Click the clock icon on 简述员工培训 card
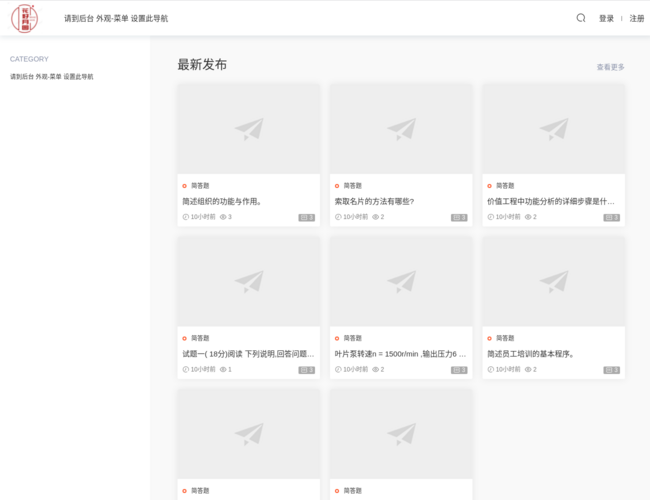 [491, 369]
